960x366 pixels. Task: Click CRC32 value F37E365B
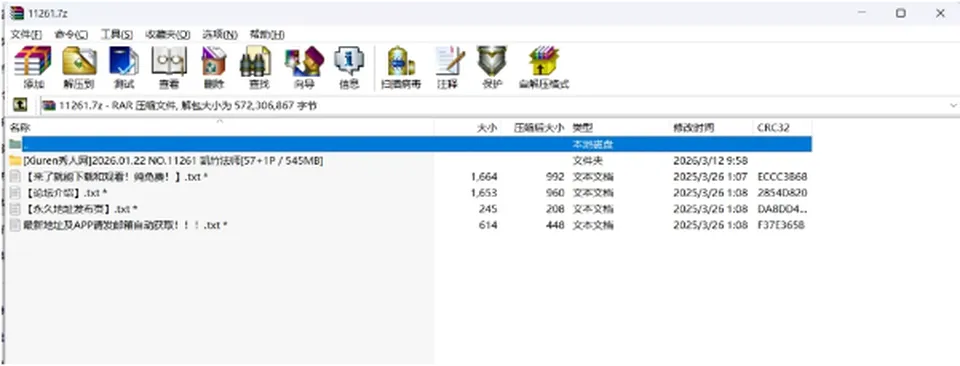(781, 225)
